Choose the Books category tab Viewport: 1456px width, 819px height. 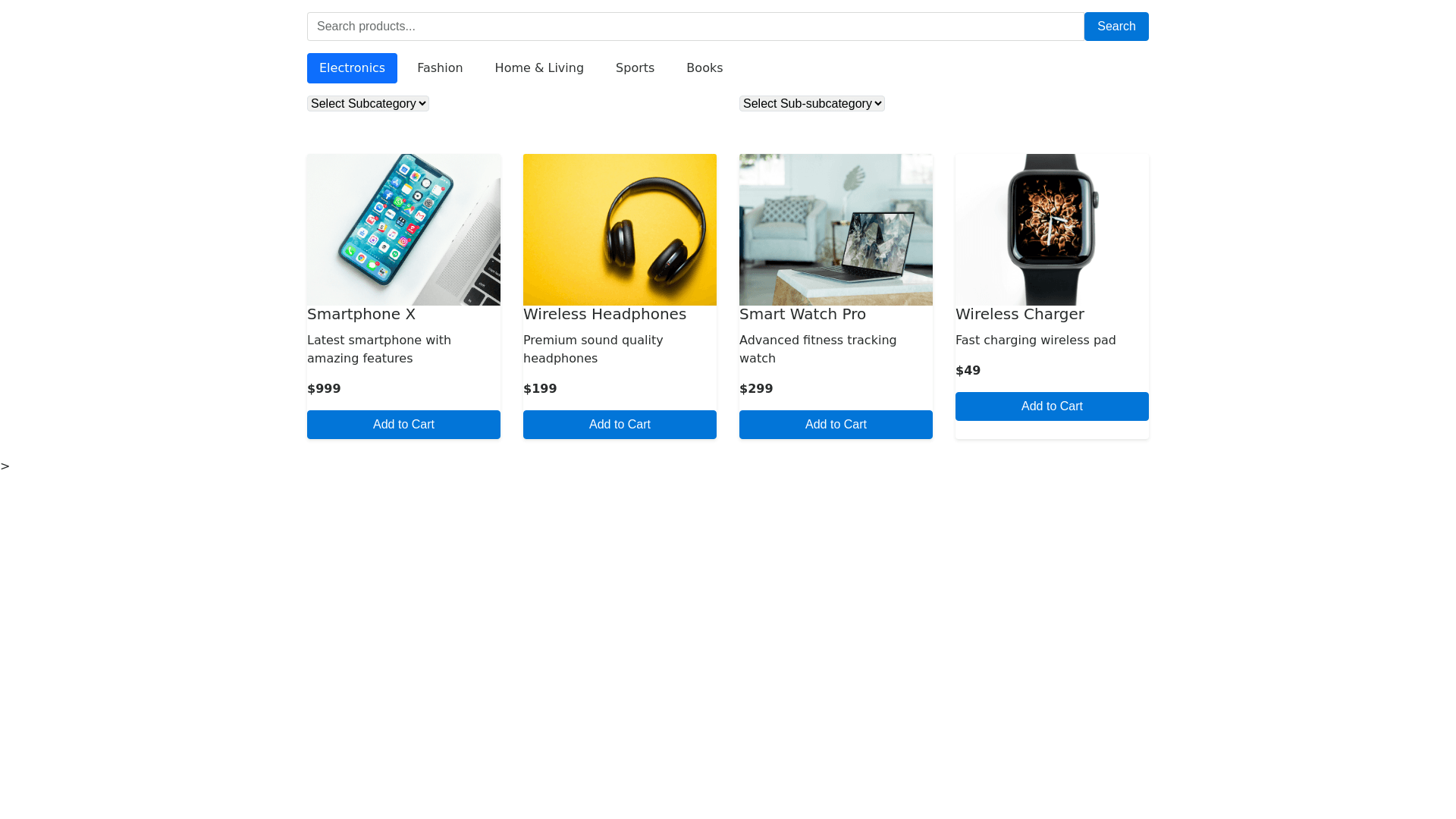coord(704,68)
